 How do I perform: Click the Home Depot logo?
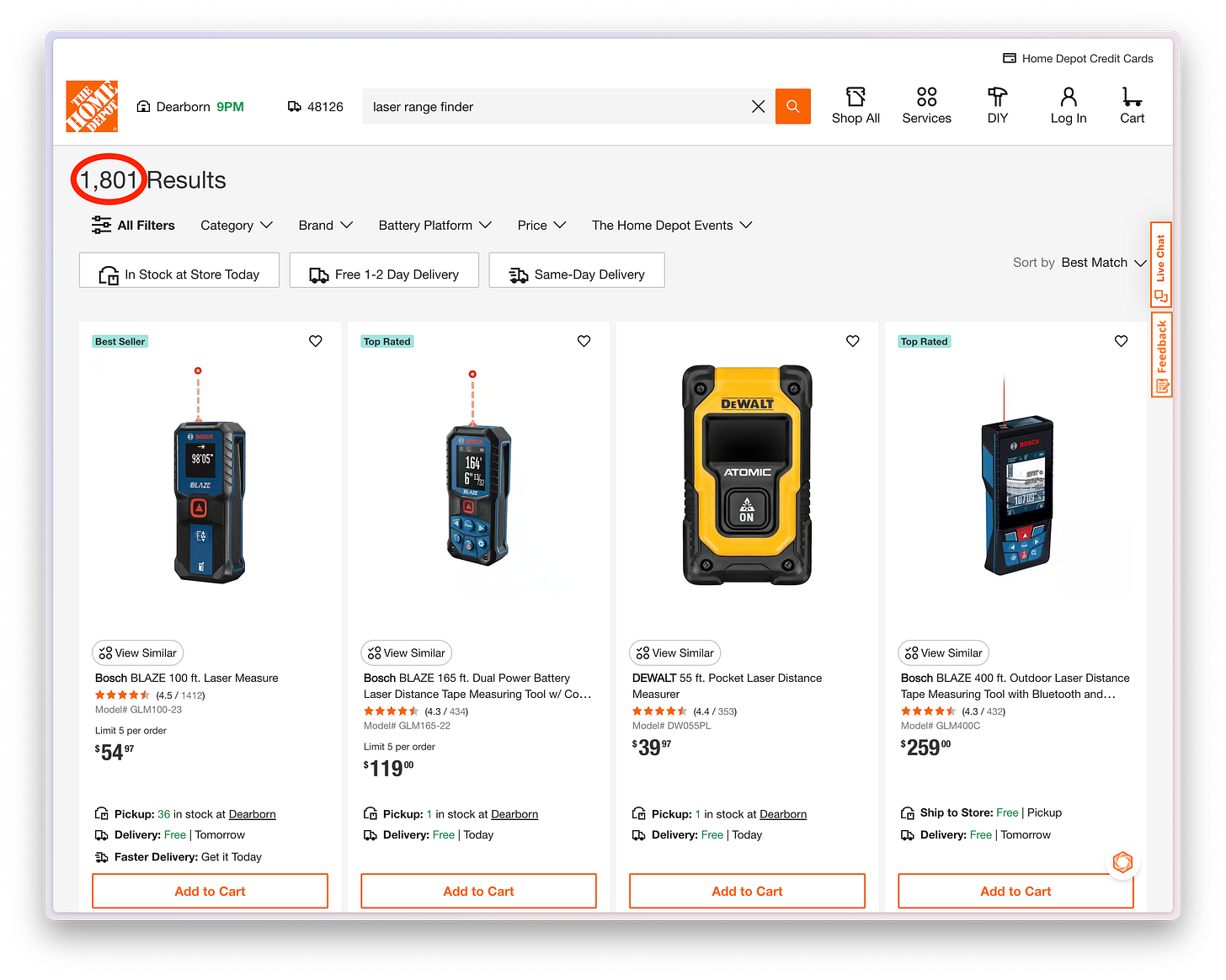pyautogui.click(x=92, y=107)
